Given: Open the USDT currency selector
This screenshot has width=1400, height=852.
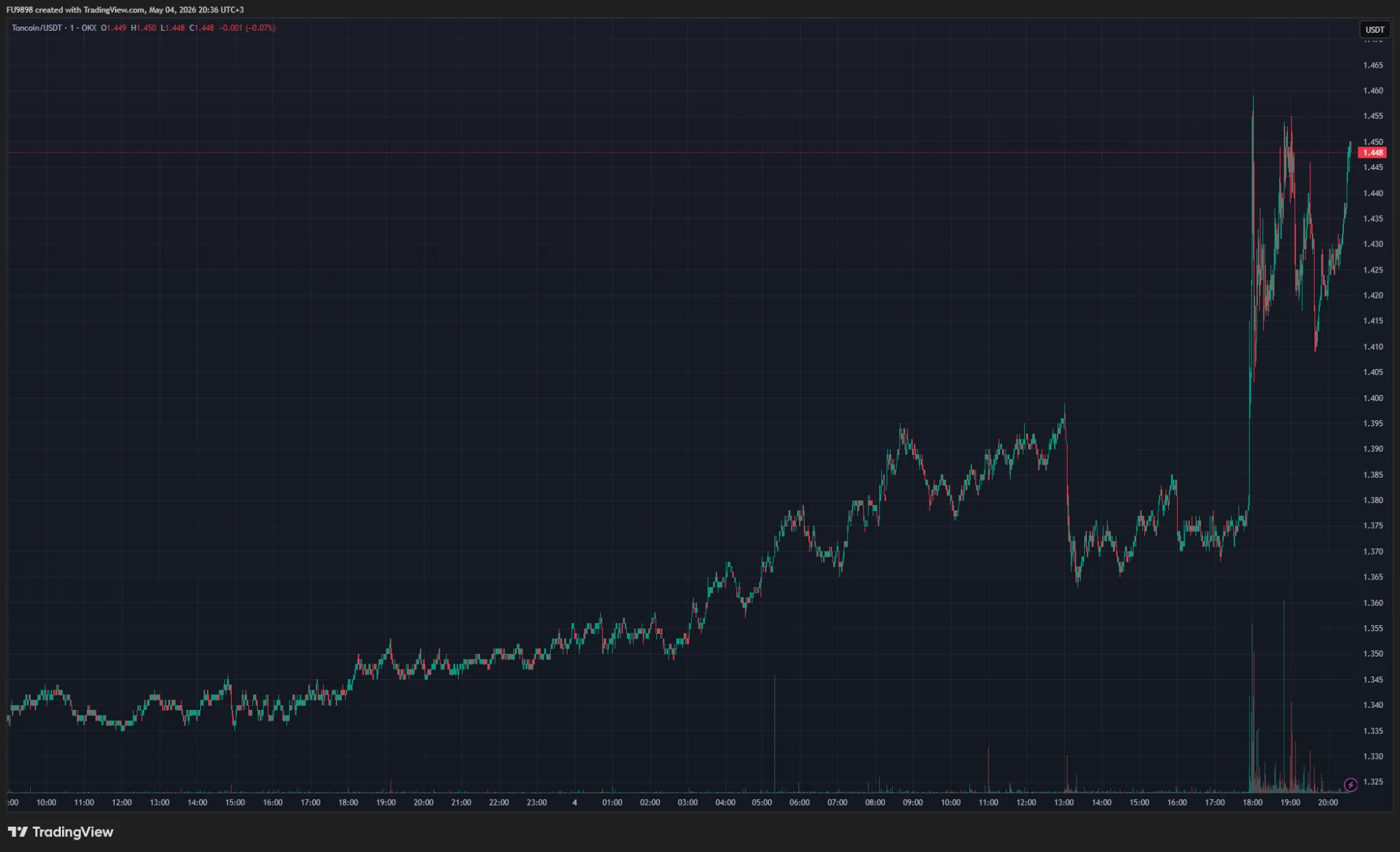Looking at the screenshot, I should click(1374, 29).
